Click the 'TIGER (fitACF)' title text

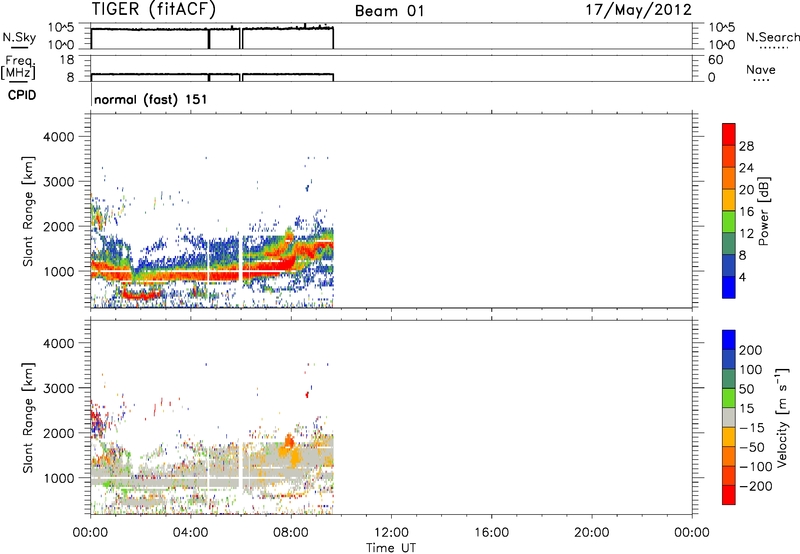point(154,9)
